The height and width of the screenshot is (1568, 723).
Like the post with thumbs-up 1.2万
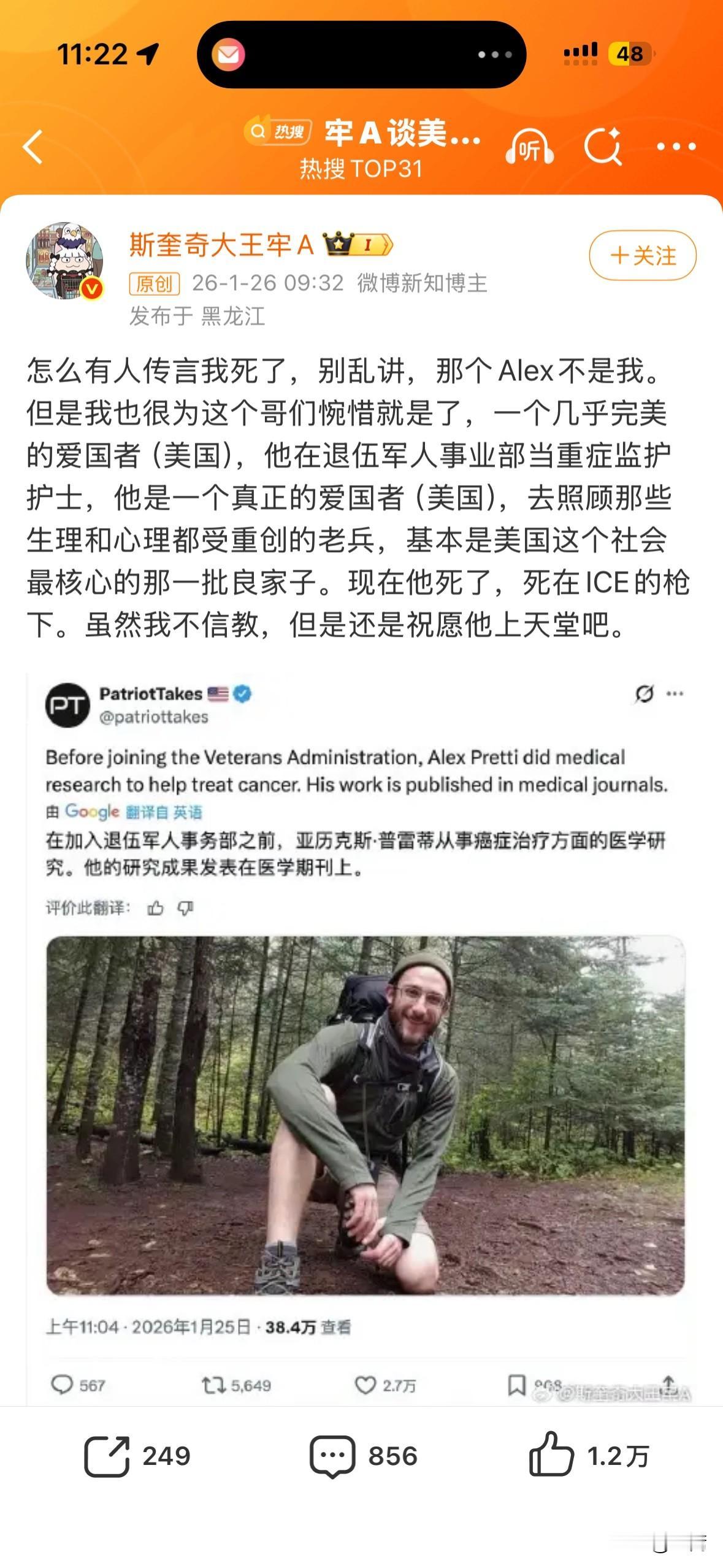pos(589,1455)
